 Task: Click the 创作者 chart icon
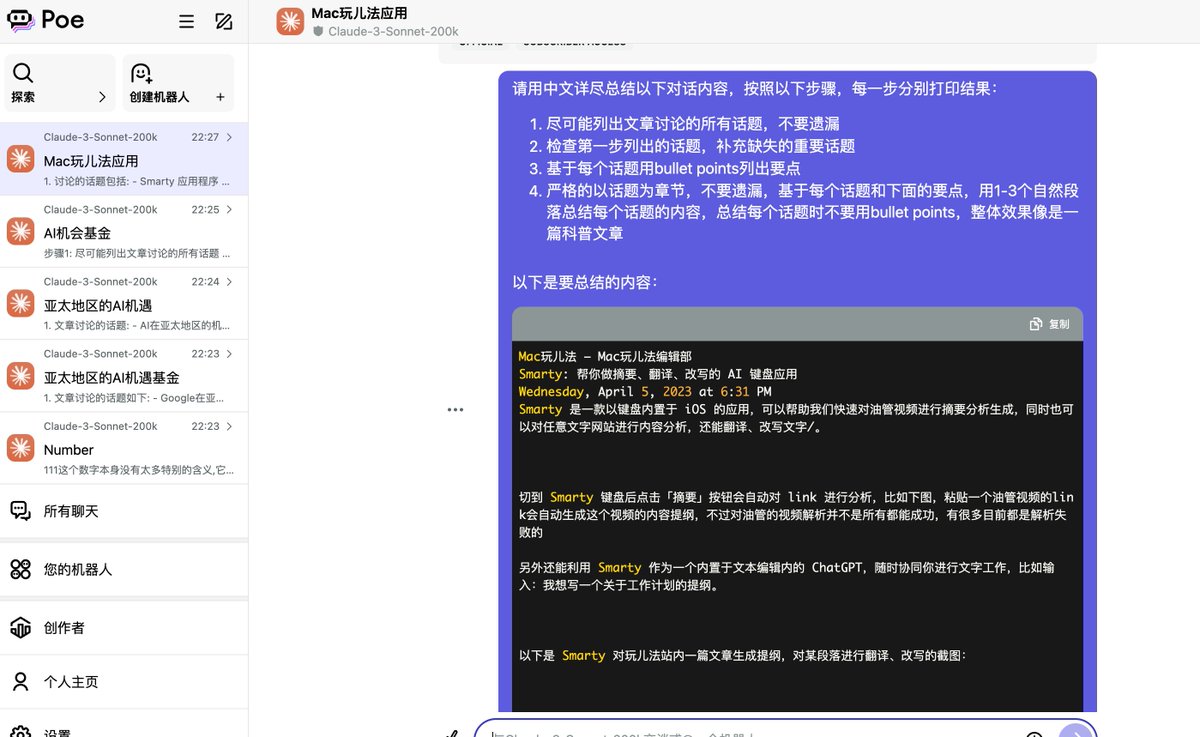pyautogui.click(x=20, y=628)
